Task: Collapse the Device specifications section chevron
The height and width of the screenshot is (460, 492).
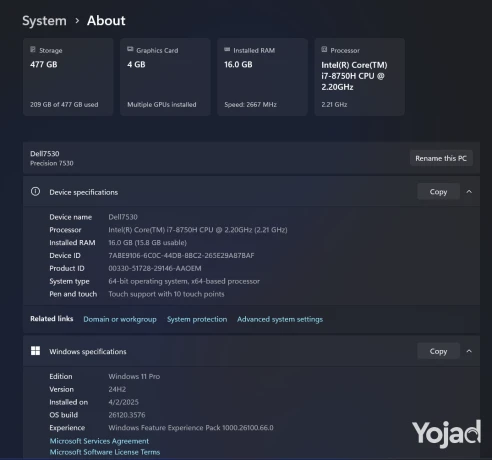Action: [x=469, y=192]
